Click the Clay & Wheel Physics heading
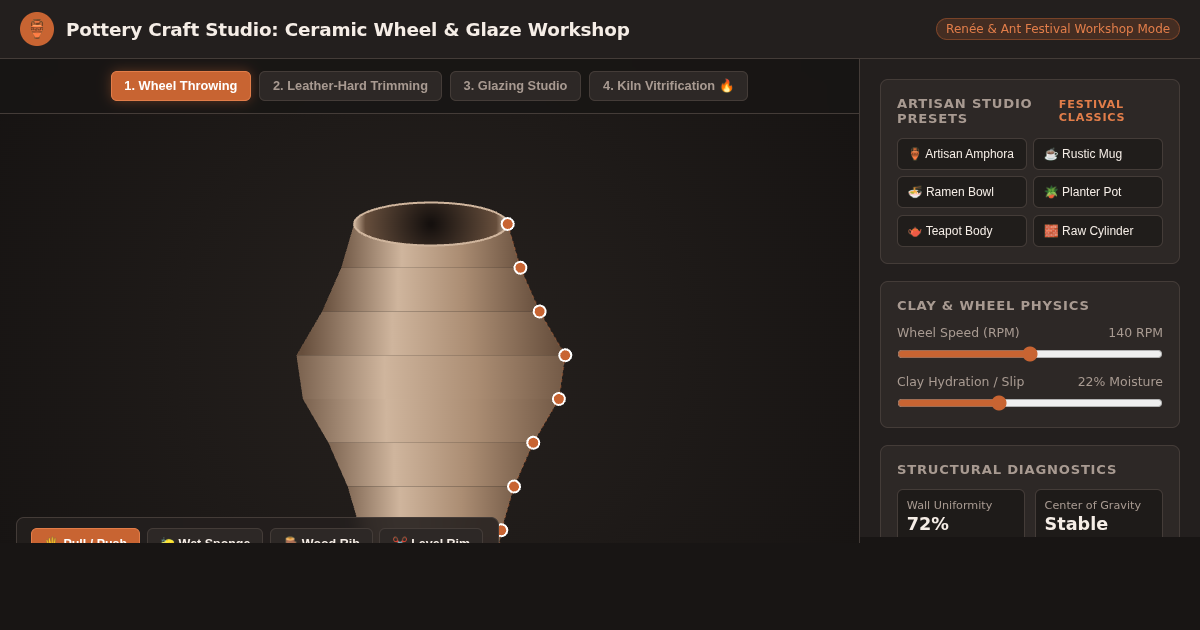This screenshot has width=1200, height=630. point(993,306)
